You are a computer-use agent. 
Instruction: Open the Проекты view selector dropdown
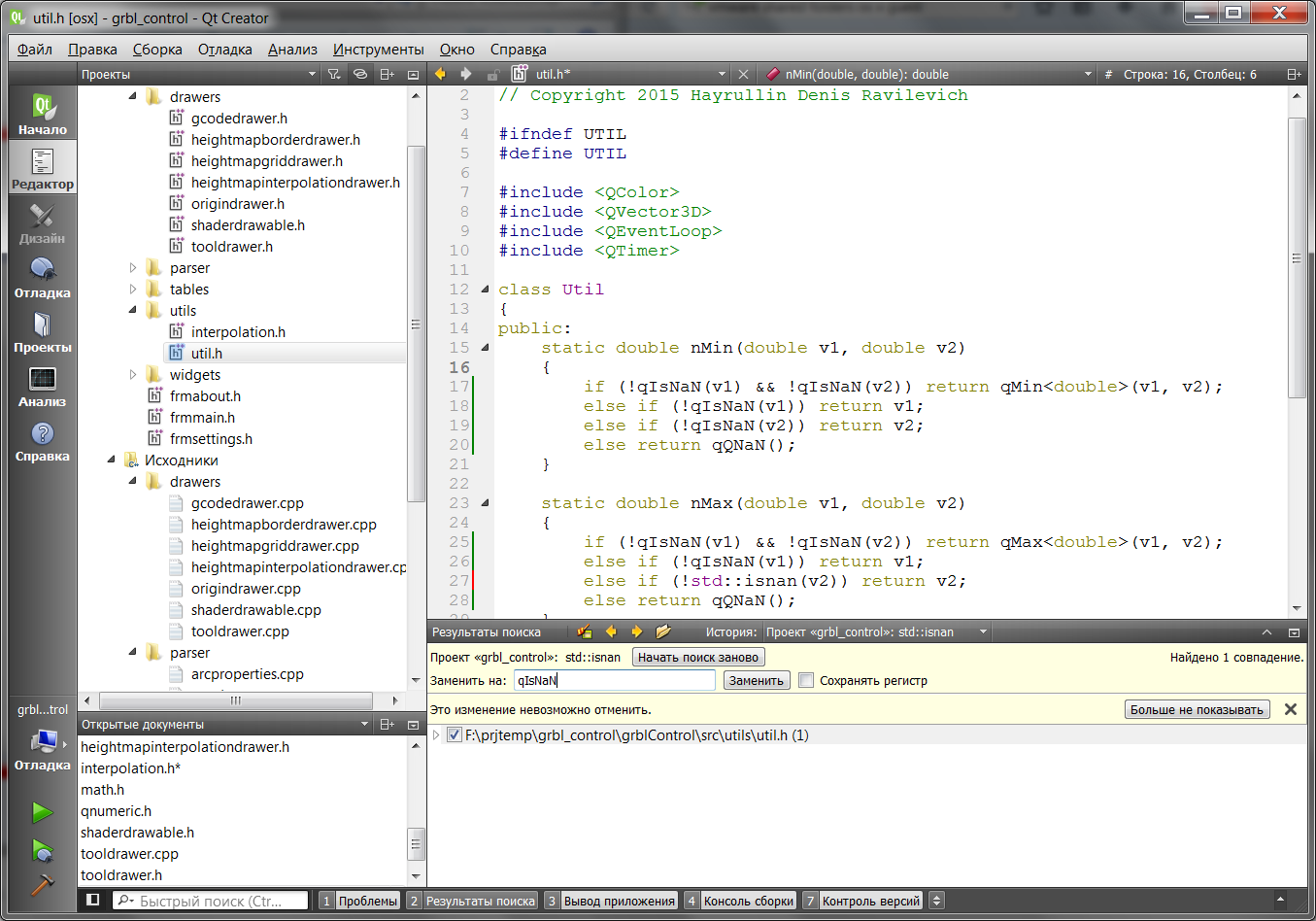point(199,74)
